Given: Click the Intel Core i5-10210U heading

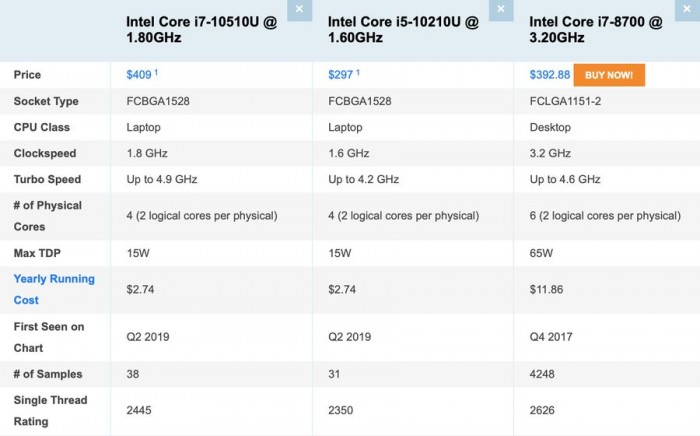Looking at the screenshot, I should pos(403,29).
